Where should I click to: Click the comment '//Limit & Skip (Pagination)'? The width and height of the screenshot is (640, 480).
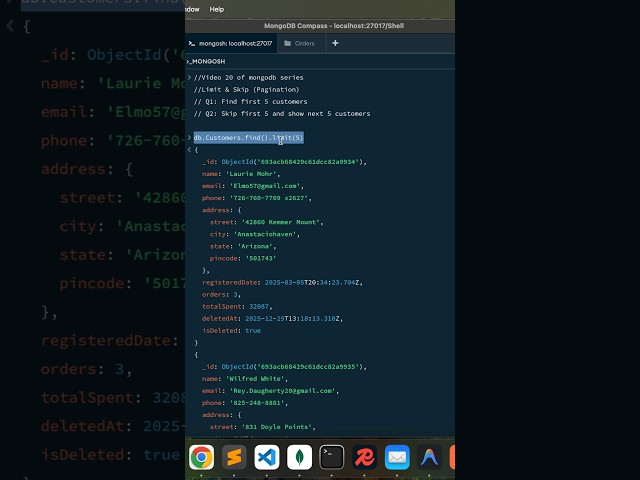[247, 90]
